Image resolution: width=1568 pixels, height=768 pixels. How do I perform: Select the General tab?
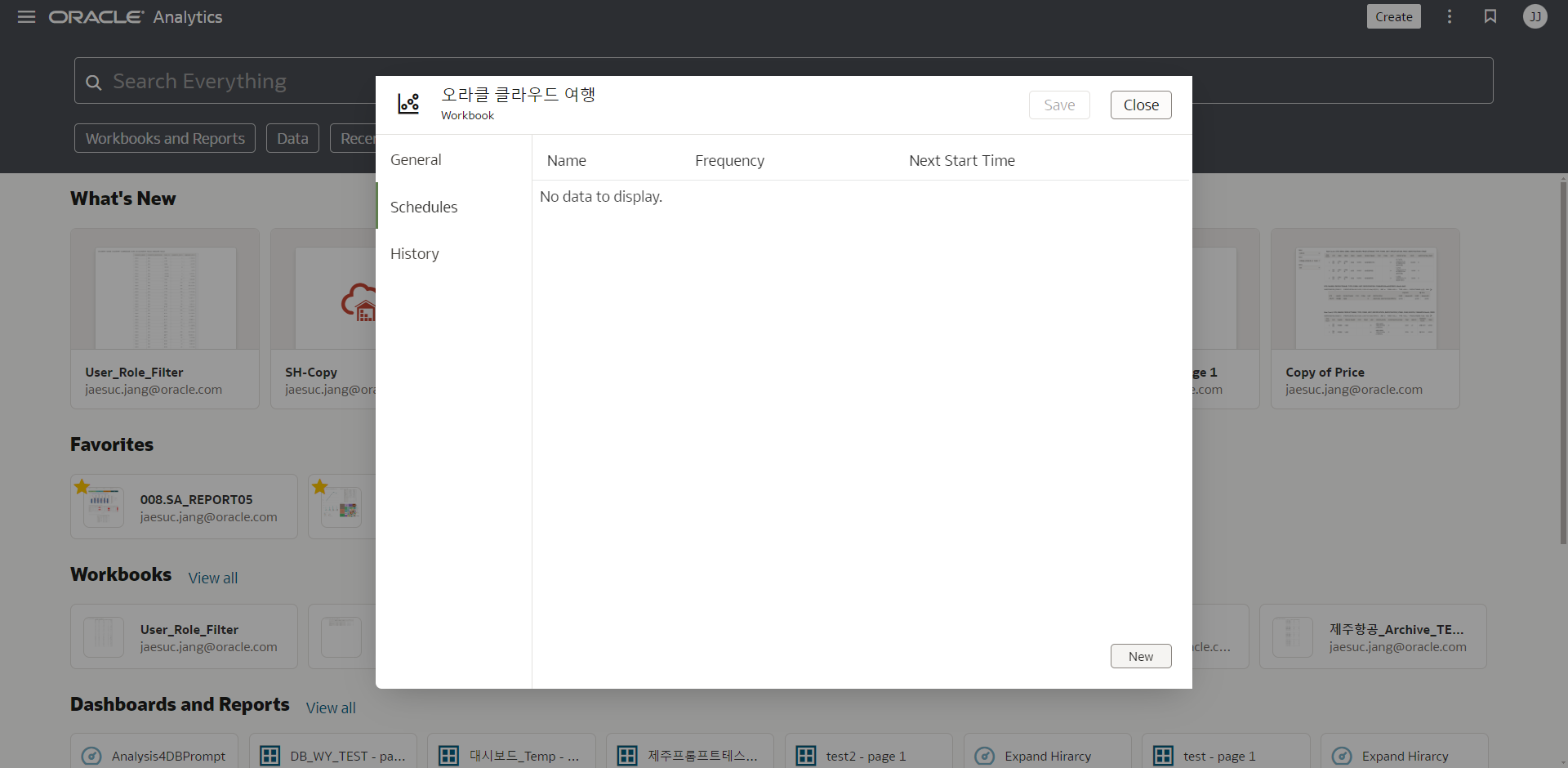pyautogui.click(x=453, y=160)
